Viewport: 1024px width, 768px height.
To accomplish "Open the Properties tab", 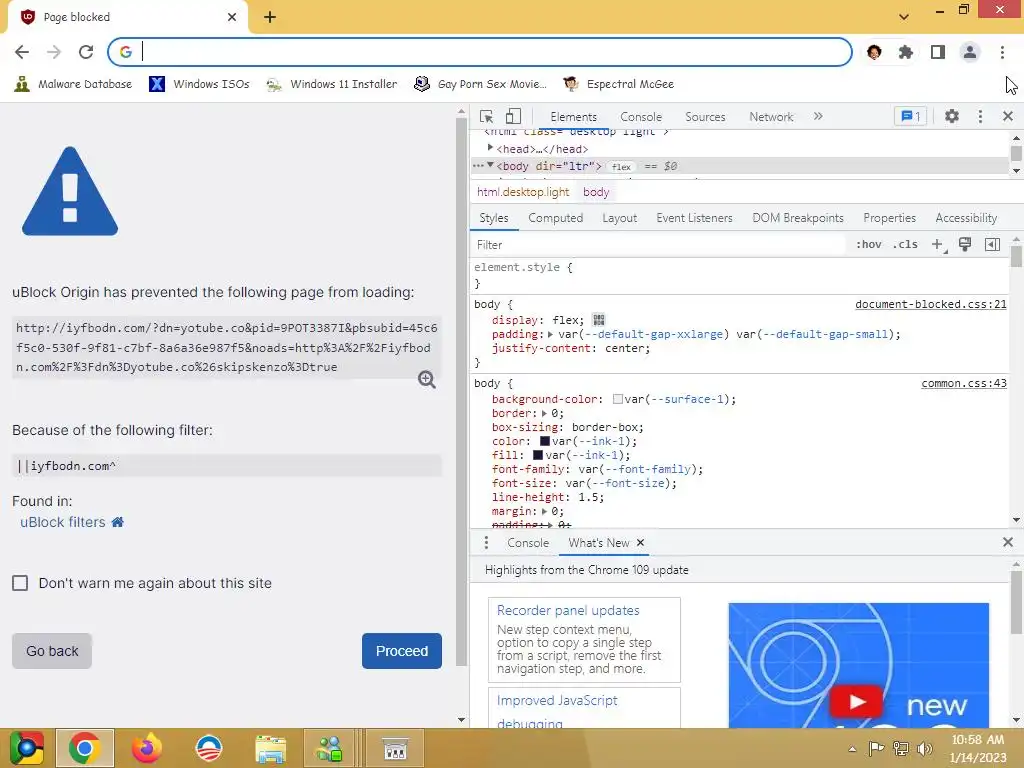I will point(889,218).
